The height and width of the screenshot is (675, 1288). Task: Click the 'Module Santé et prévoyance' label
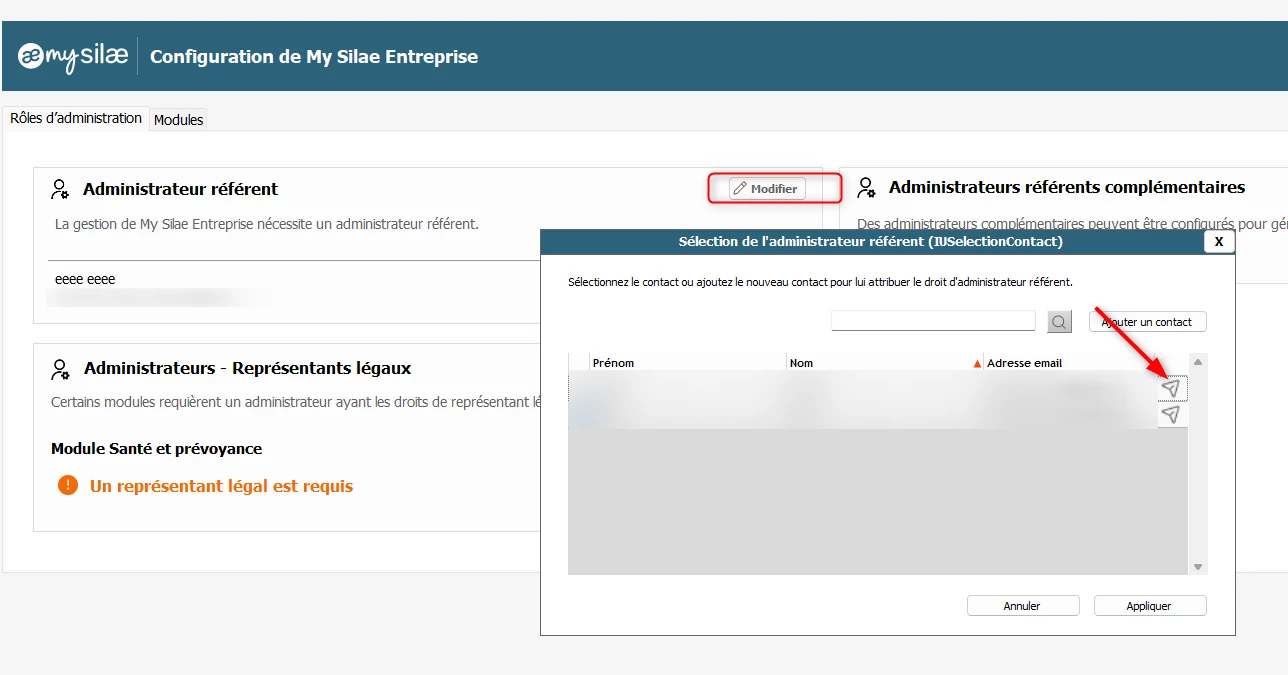[x=157, y=449]
